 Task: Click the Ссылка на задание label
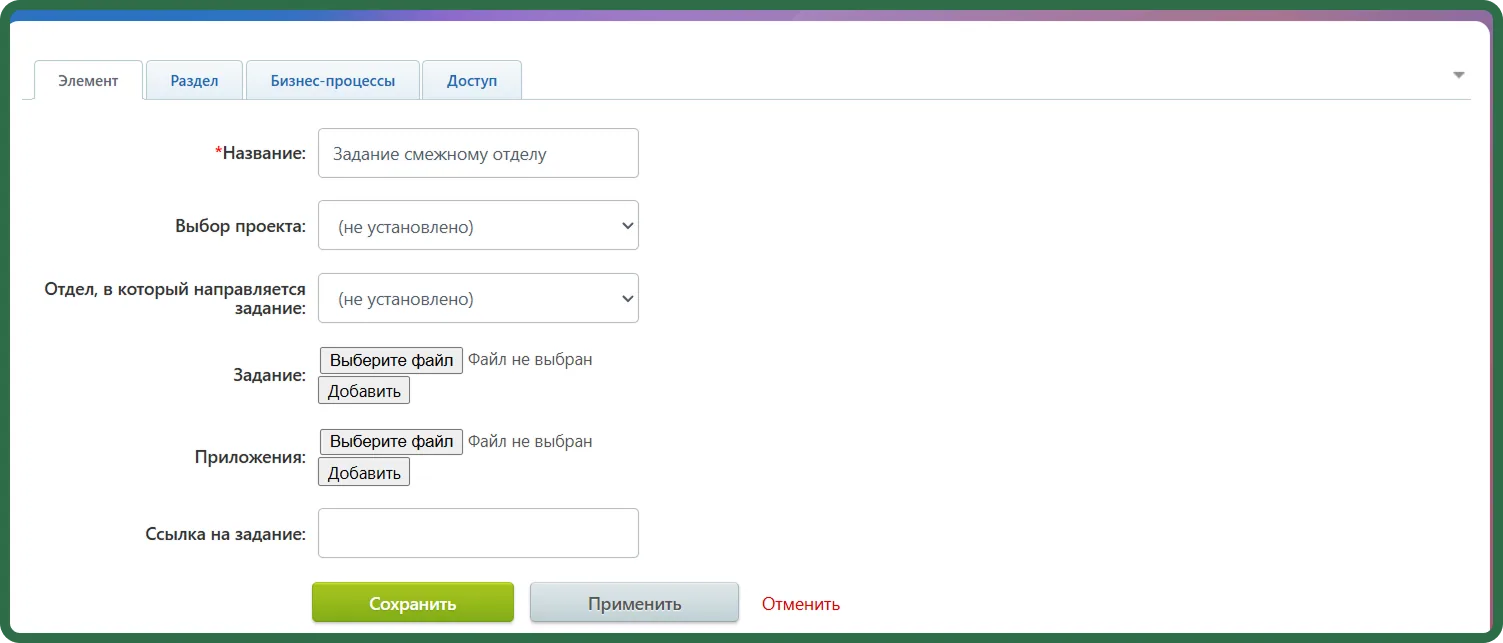[225, 534]
